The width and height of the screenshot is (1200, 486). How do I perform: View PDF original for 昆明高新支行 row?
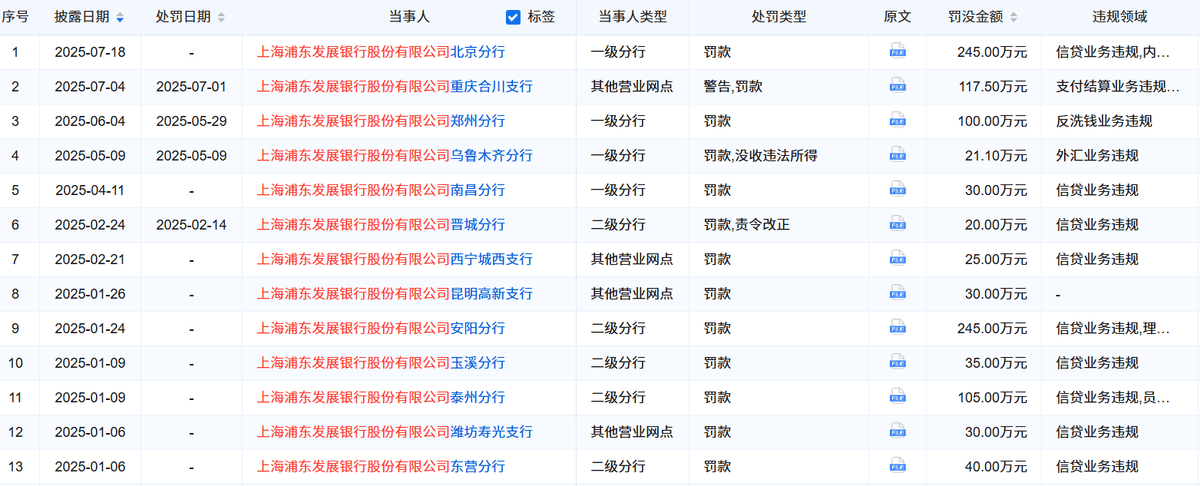[x=898, y=294]
